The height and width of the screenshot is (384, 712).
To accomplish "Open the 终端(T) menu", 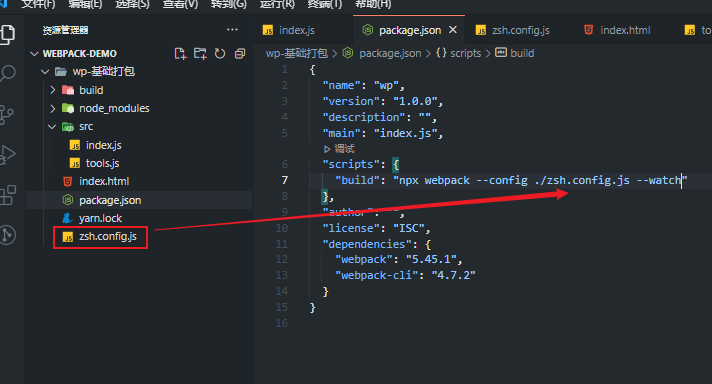I will (325, 5).
